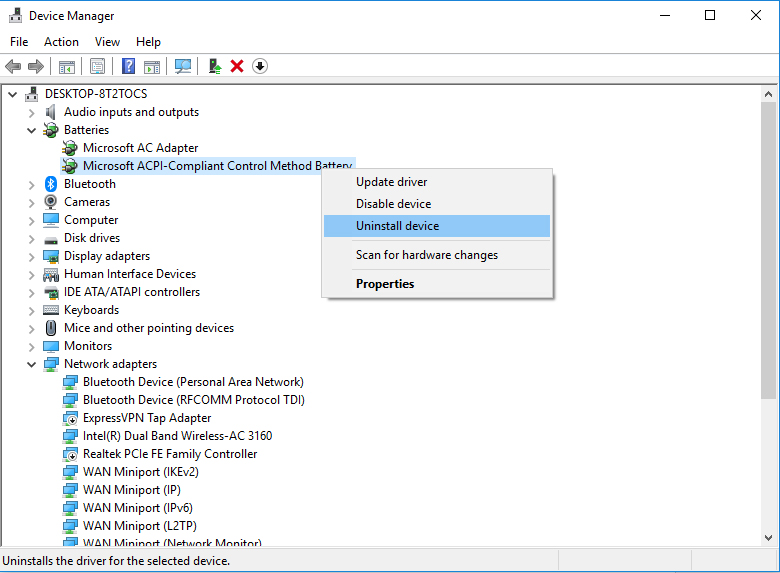Click the Network adapters category icon

click(51, 364)
